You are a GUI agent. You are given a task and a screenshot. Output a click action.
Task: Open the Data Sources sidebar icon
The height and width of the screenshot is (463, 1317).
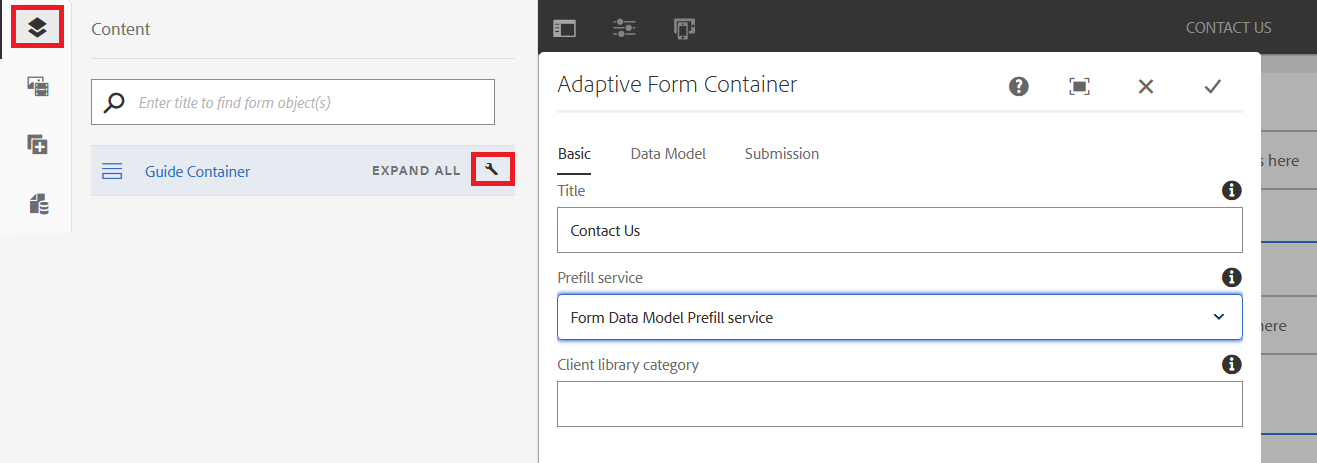[x=37, y=204]
